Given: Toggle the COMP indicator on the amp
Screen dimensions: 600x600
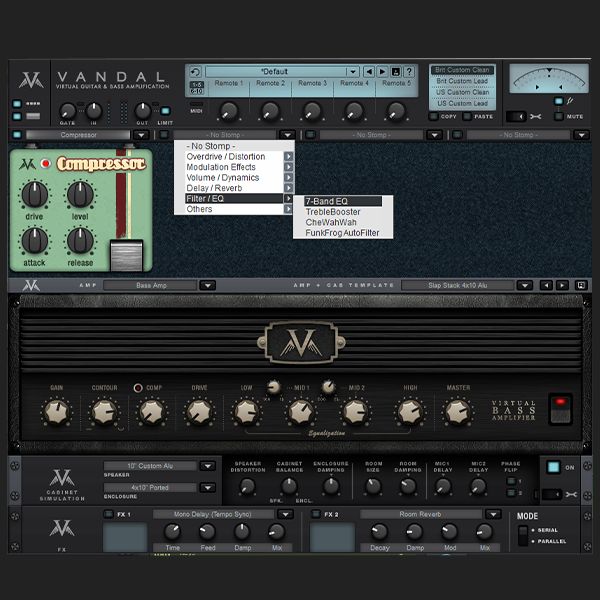Looking at the screenshot, I should pyautogui.click(x=138, y=387).
